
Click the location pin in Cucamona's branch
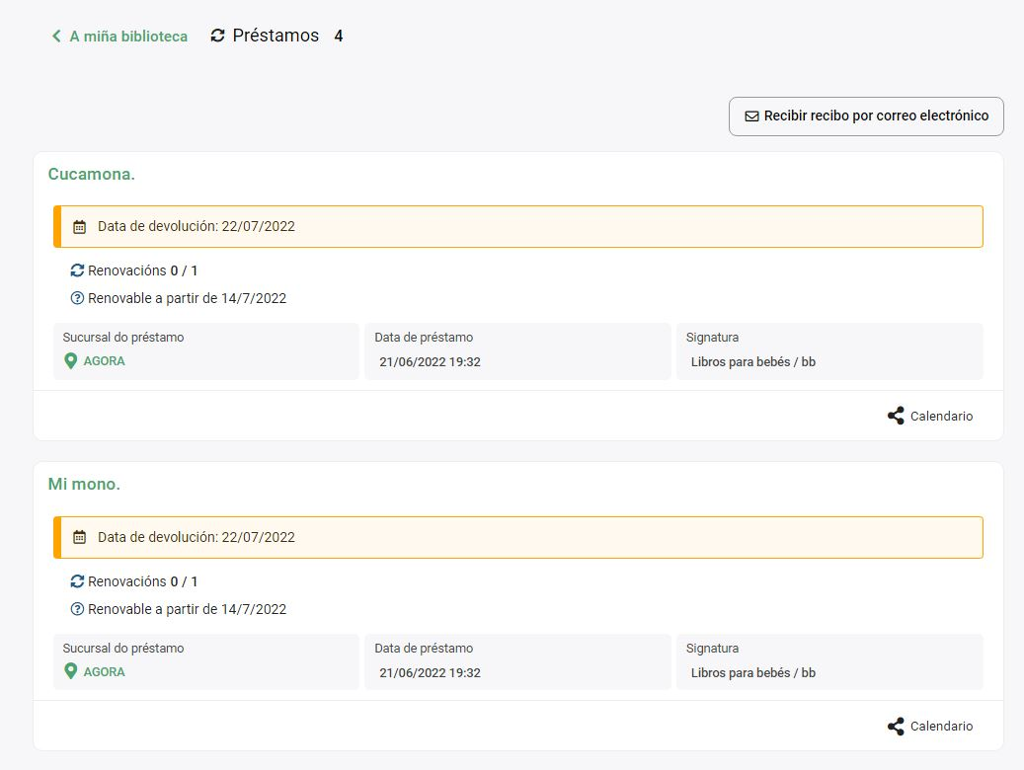coord(70,361)
